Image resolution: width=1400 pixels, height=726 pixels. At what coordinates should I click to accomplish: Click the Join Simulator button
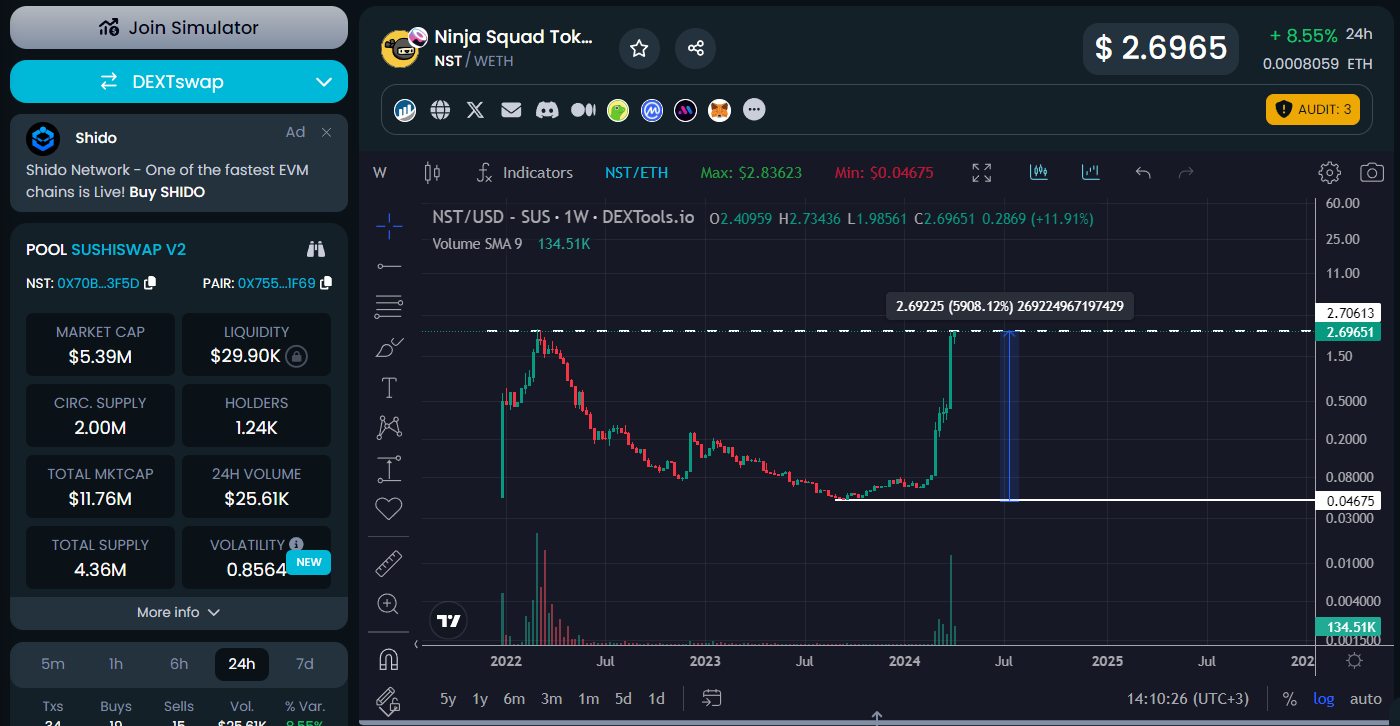click(x=179, y=28)
